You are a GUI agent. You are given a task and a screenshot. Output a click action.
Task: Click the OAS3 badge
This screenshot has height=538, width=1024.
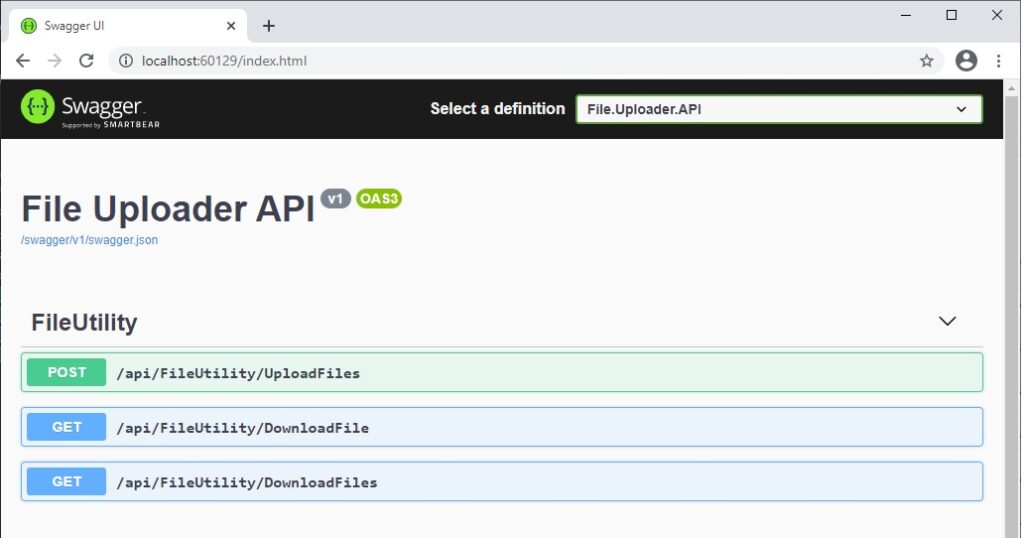click(379, 198)
